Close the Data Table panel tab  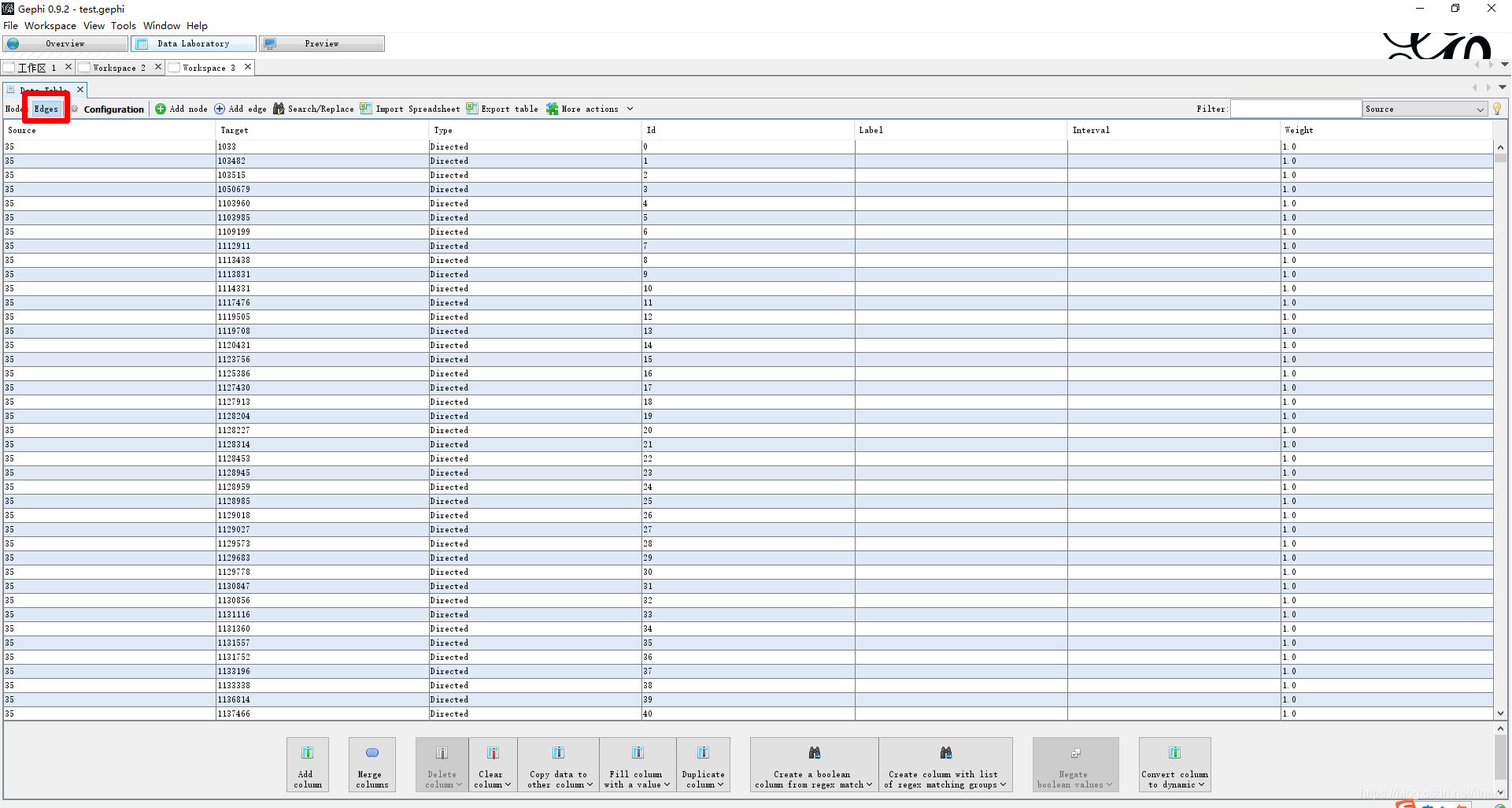click(x=80, y=90)
